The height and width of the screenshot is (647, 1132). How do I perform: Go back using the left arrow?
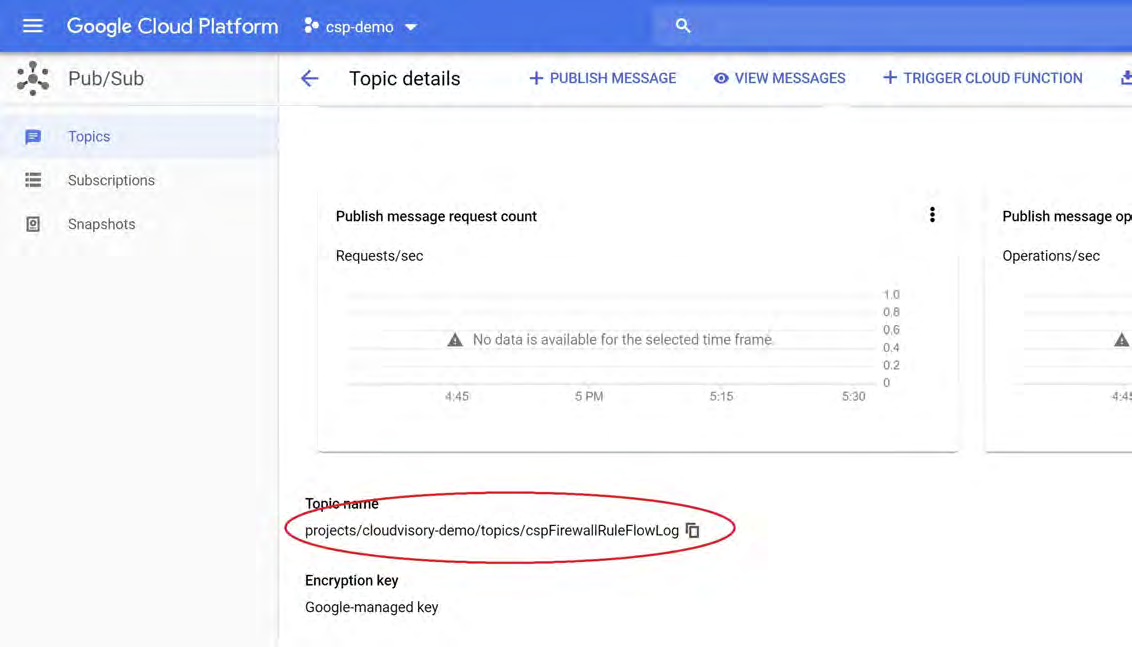[310, 78]
